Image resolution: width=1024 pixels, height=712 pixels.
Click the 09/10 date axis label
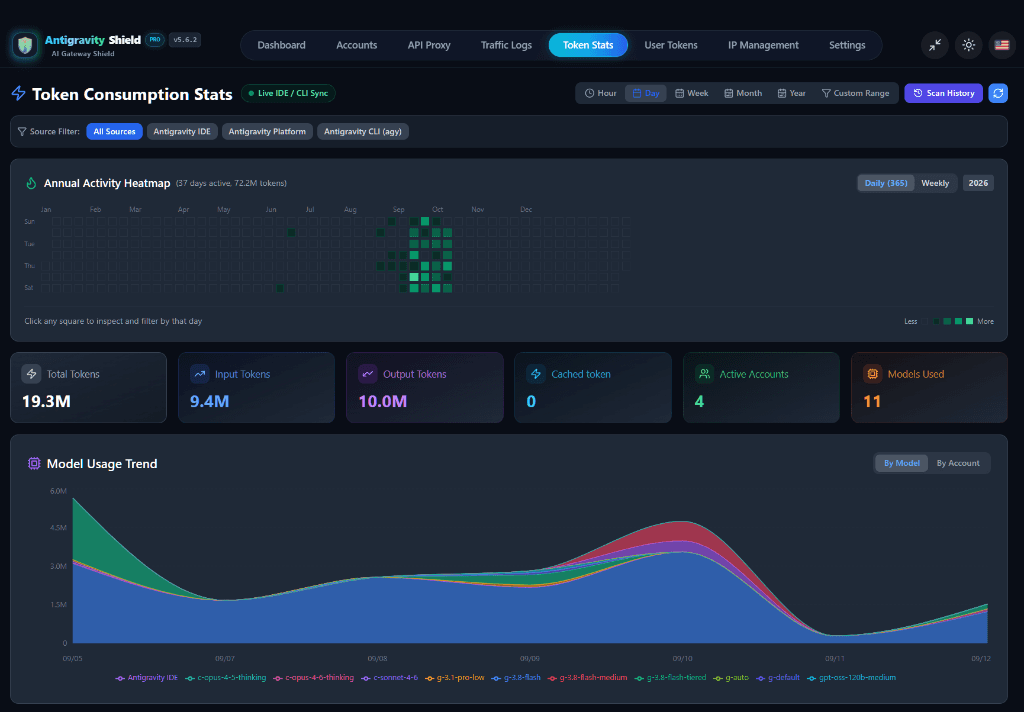click(x=682, y=658)
